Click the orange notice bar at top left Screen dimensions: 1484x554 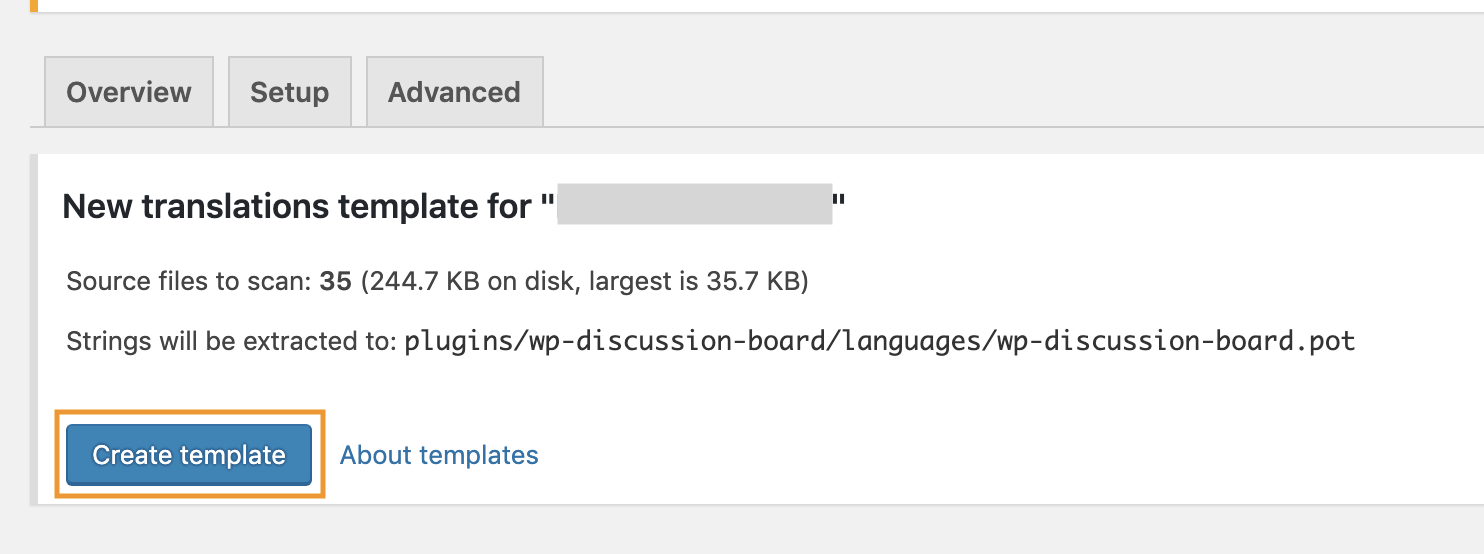[33, 5]
